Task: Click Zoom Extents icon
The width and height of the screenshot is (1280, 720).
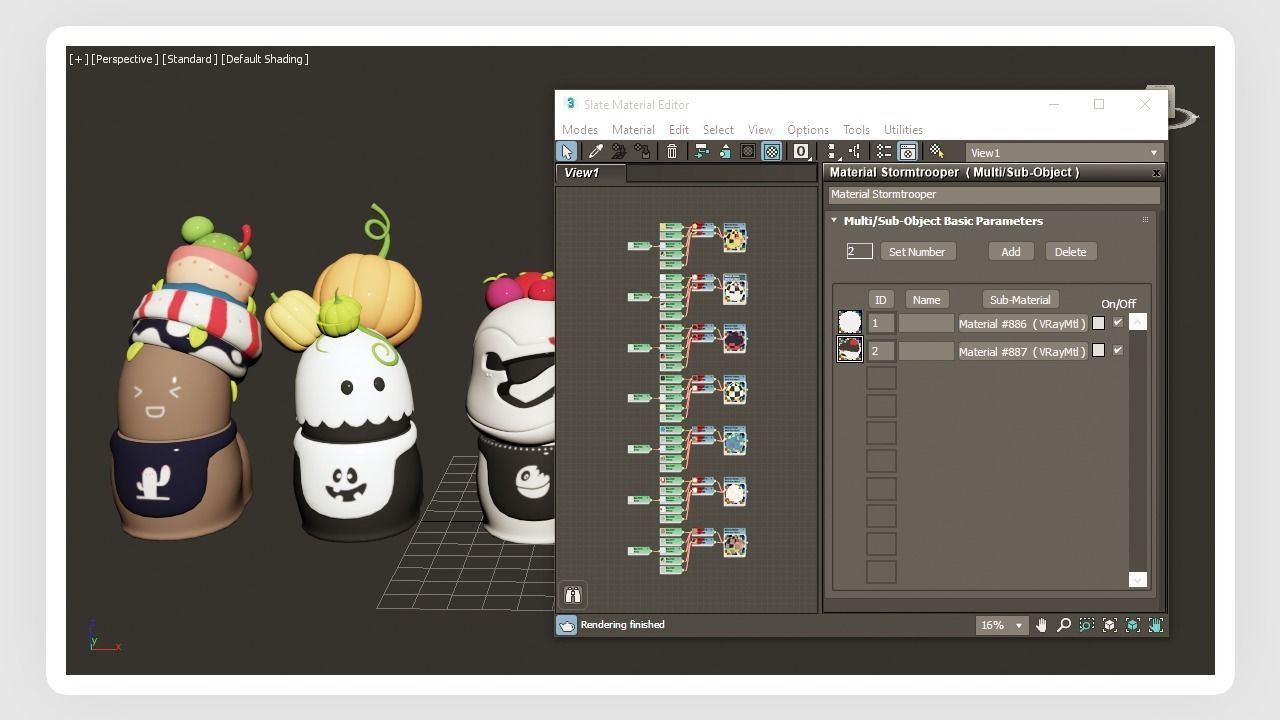Action: 1110,625
